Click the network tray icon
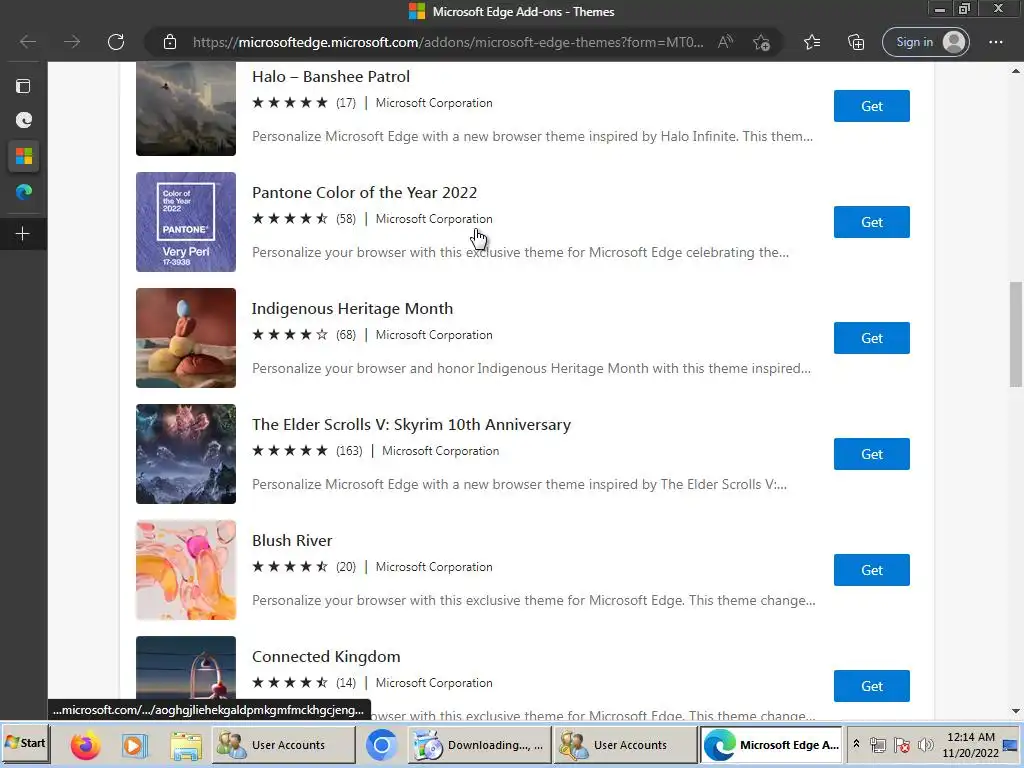This screenshot has height=768, width=1024. click(878, 745)
